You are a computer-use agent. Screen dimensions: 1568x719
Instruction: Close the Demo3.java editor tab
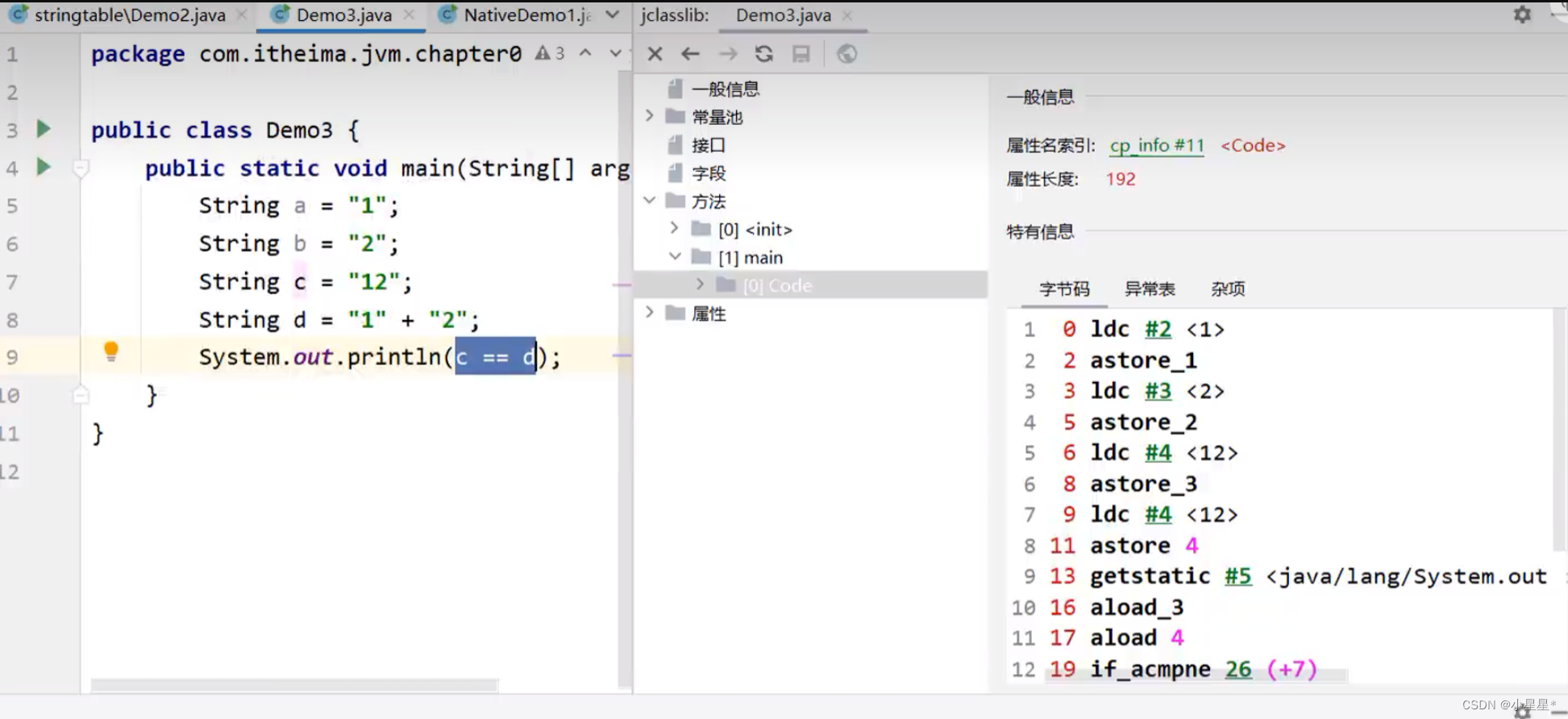[x=409, y=15]
